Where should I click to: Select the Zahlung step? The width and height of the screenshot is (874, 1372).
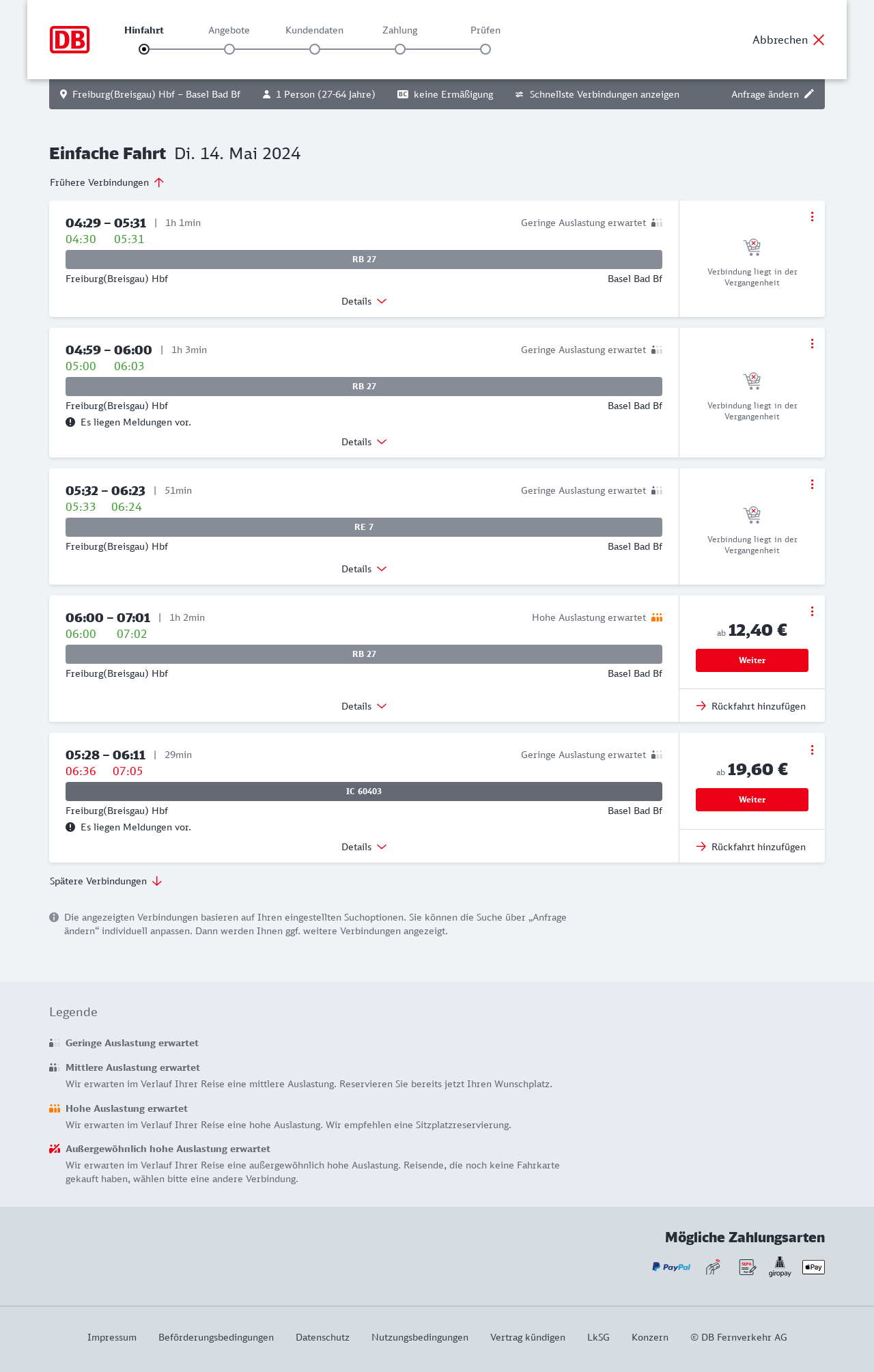400,49
